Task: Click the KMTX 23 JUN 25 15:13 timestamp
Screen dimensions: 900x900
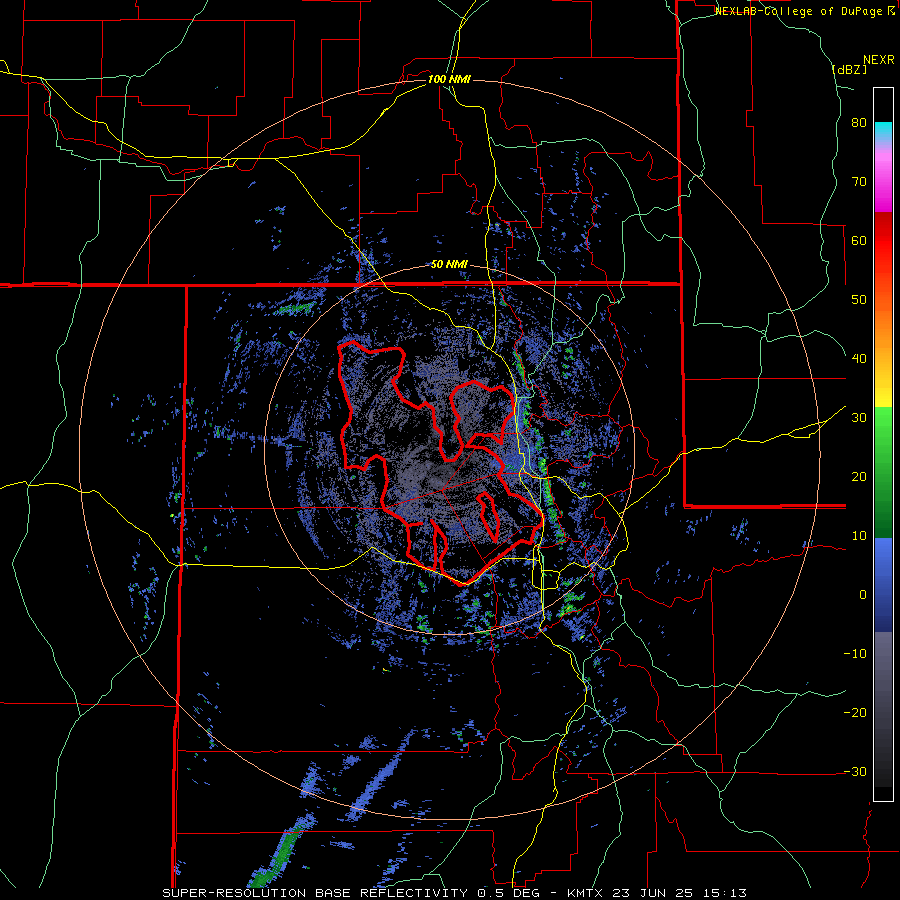Action: (657, 893)
